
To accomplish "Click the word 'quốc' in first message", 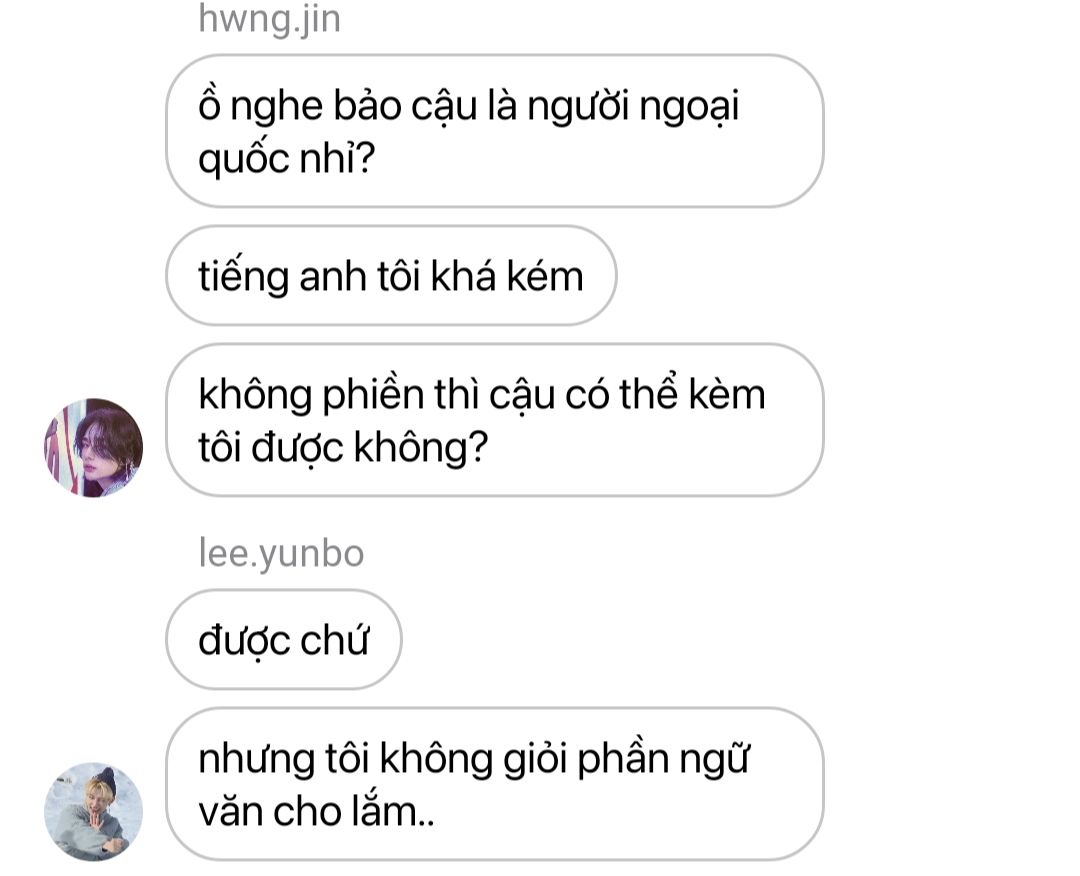I will click(x=243, y=160).
